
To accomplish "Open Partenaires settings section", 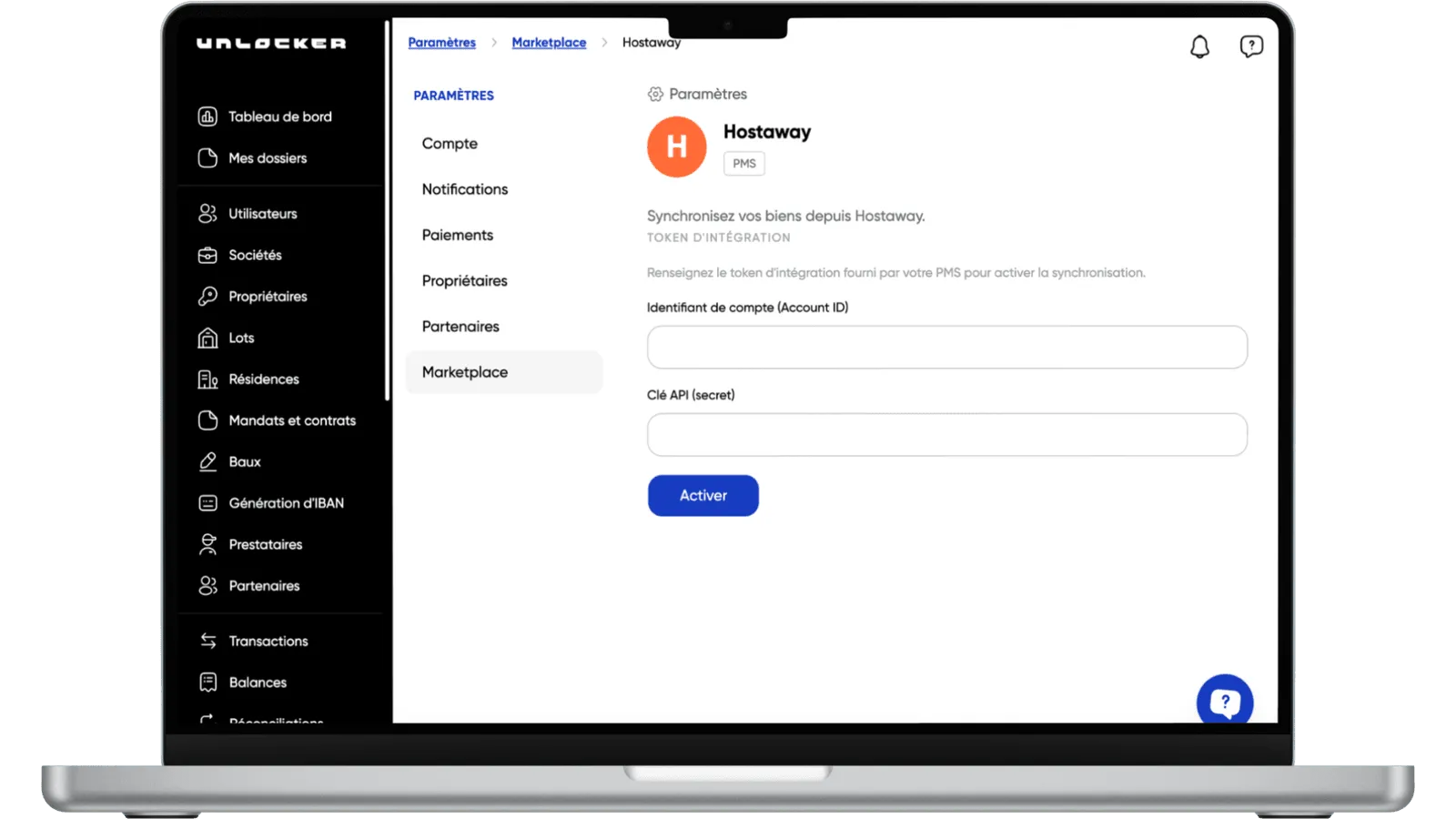I will pos(460,326).
